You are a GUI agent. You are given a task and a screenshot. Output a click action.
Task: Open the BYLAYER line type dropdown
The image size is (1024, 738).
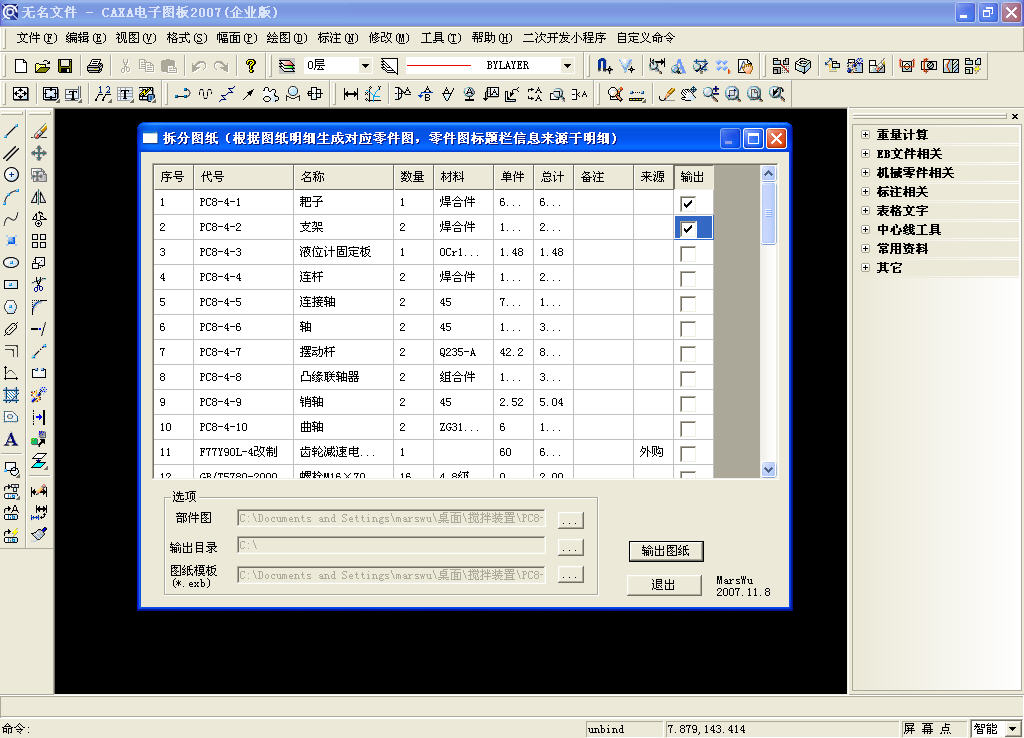[567, 65]
